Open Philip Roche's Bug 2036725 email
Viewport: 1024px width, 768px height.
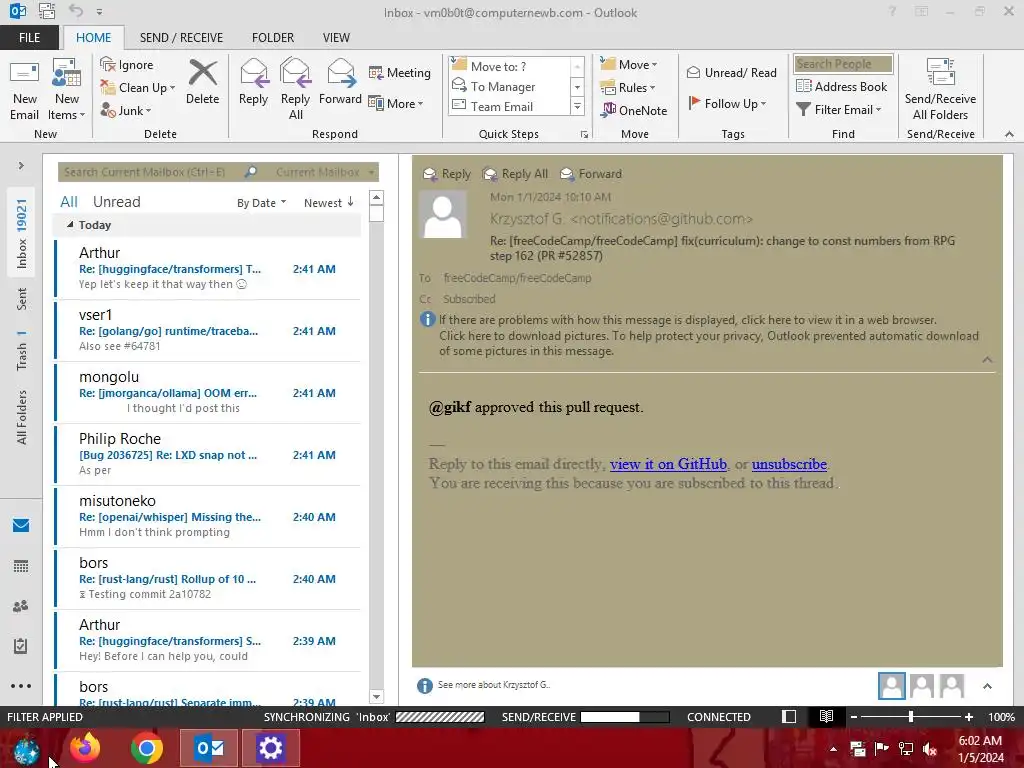208,455
